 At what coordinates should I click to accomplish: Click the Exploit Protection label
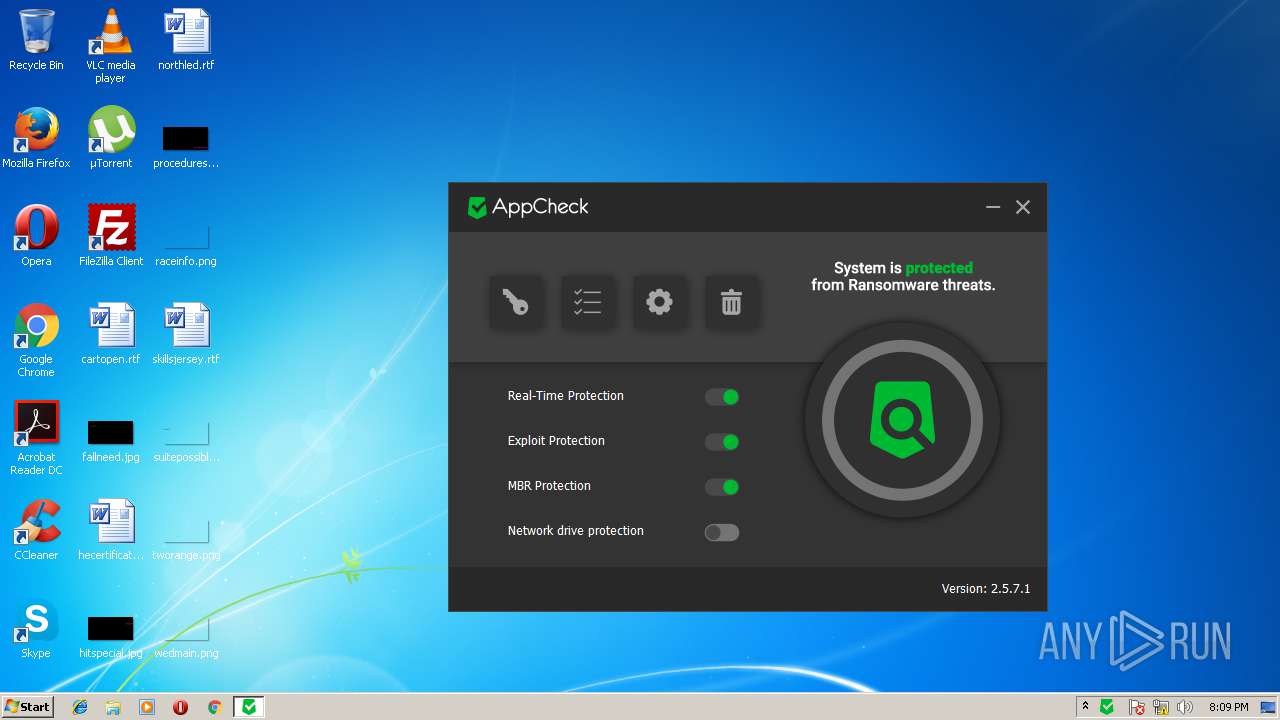click(x=556, y=441)
